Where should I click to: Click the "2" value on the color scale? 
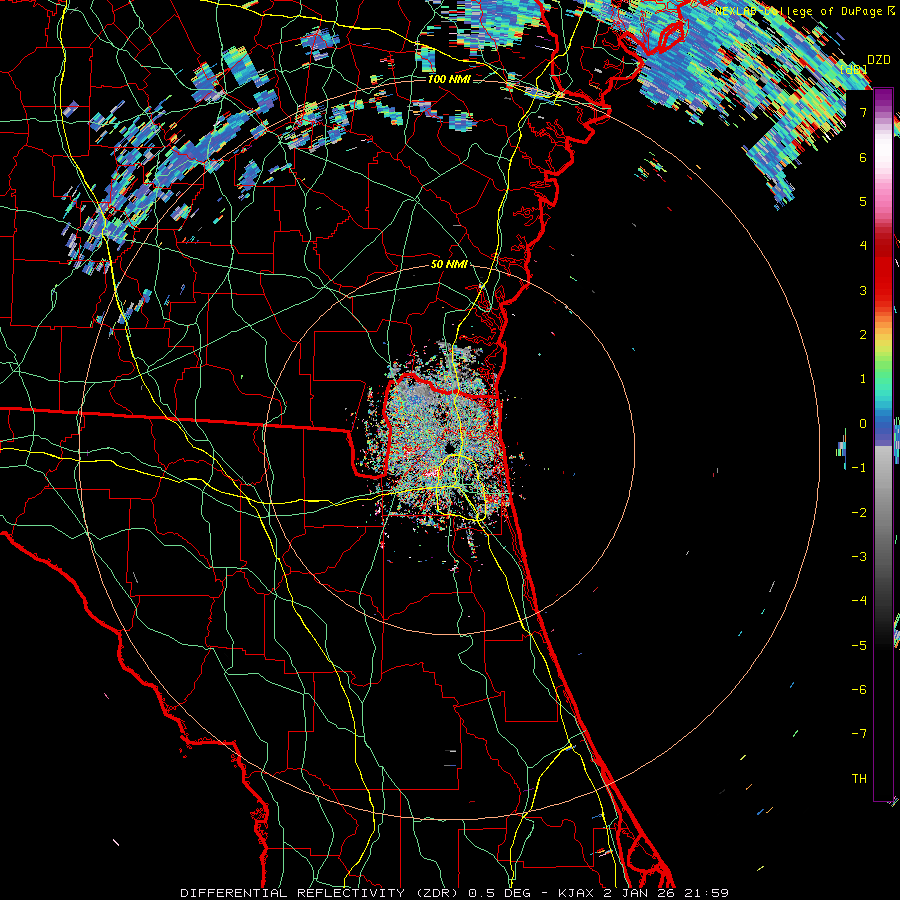tap(863, 335)
